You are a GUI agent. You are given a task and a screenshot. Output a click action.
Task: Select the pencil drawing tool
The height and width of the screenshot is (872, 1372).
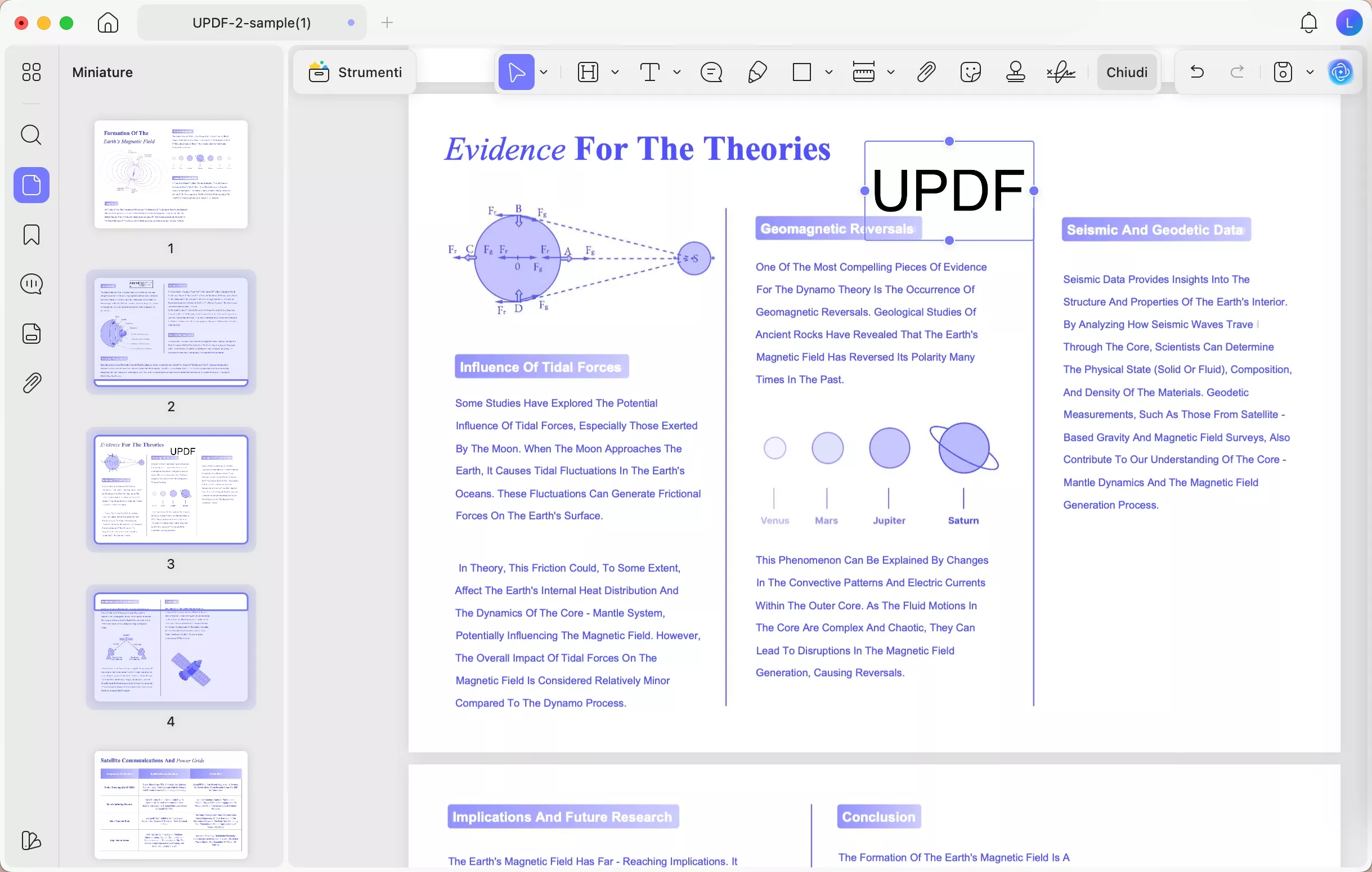(x=757, y=73)
